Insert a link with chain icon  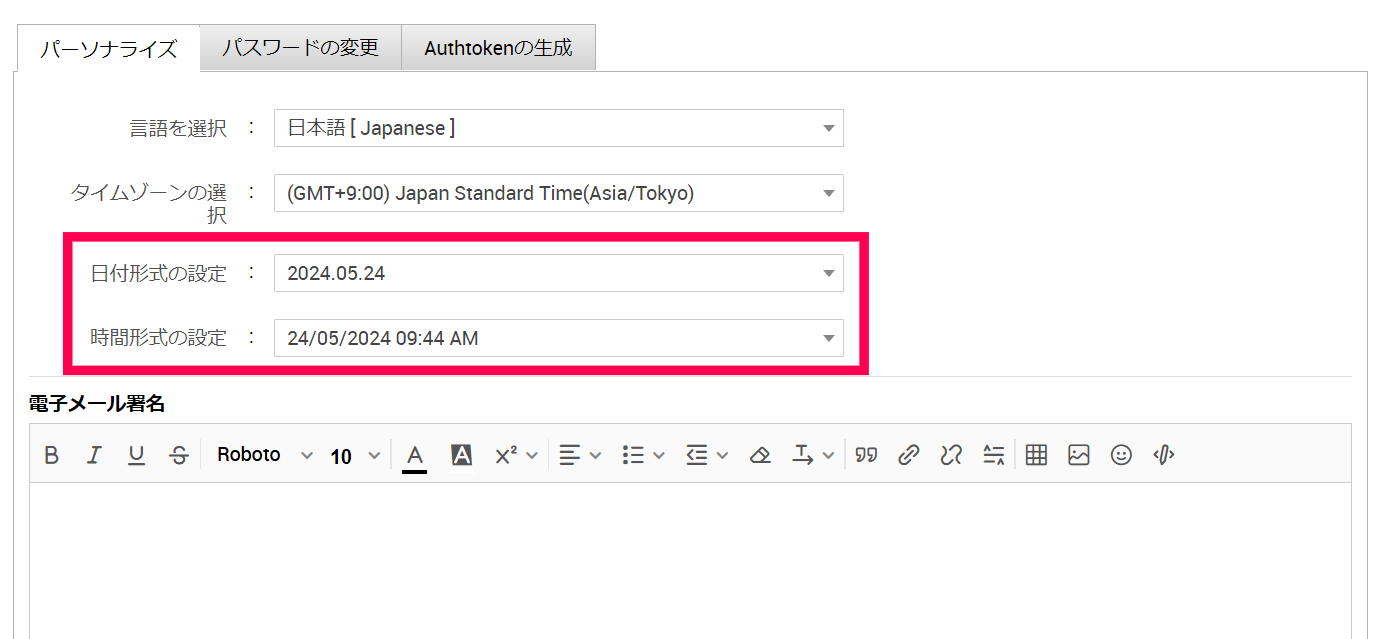tap(908, 455)
